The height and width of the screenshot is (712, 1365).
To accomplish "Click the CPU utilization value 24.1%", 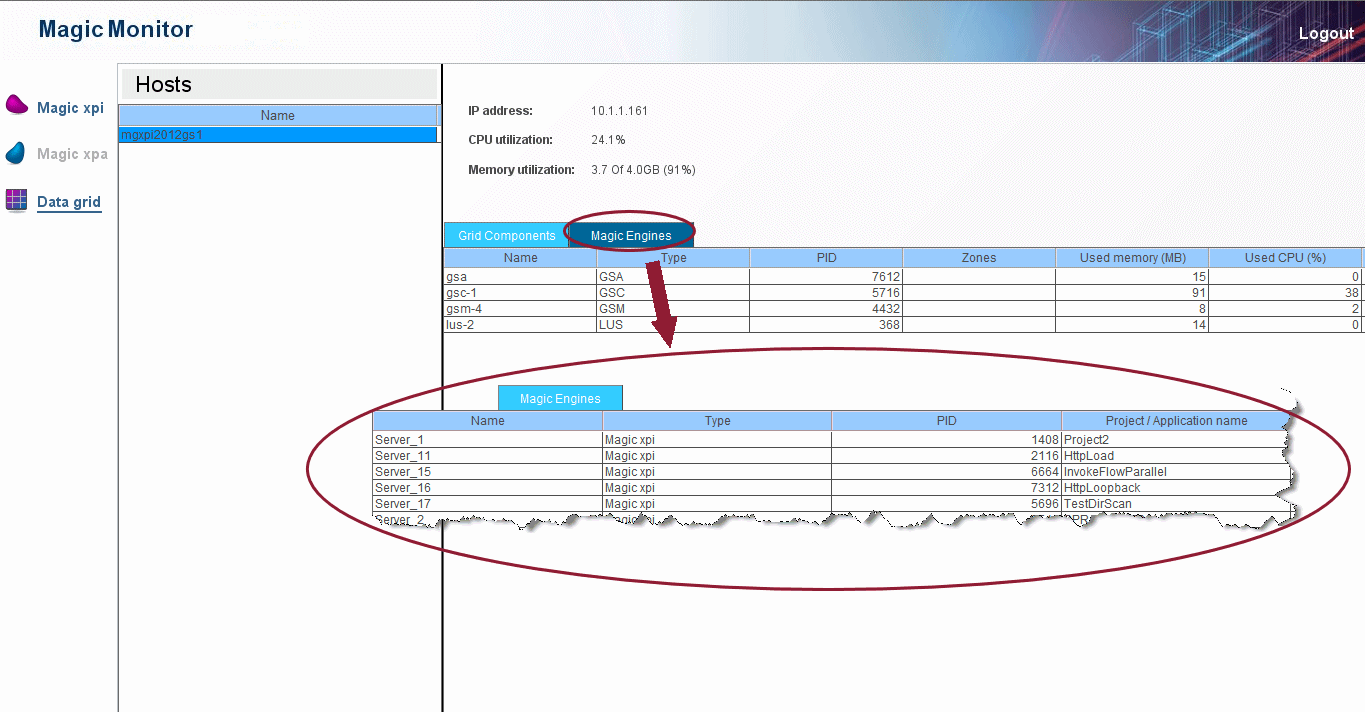I will [x=608, y=140].
